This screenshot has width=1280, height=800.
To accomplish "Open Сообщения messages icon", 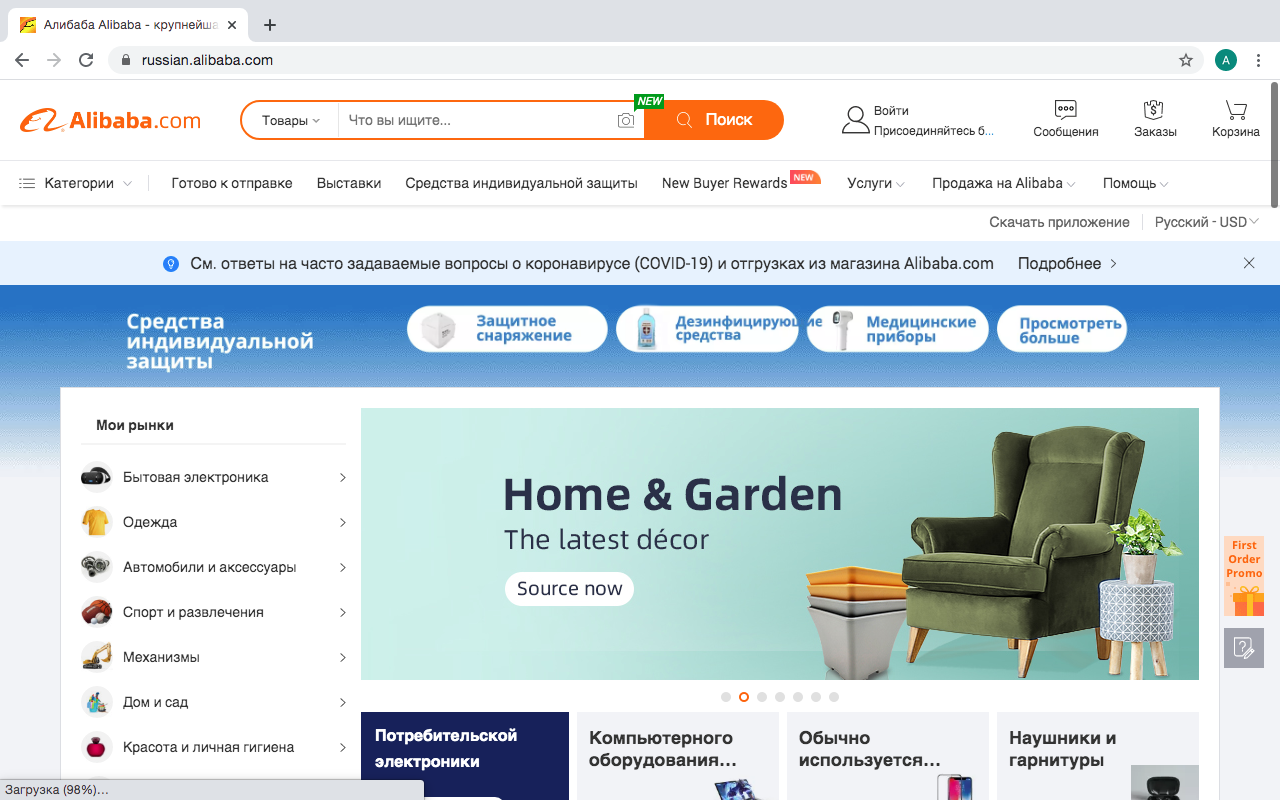I will point(1066,110).
